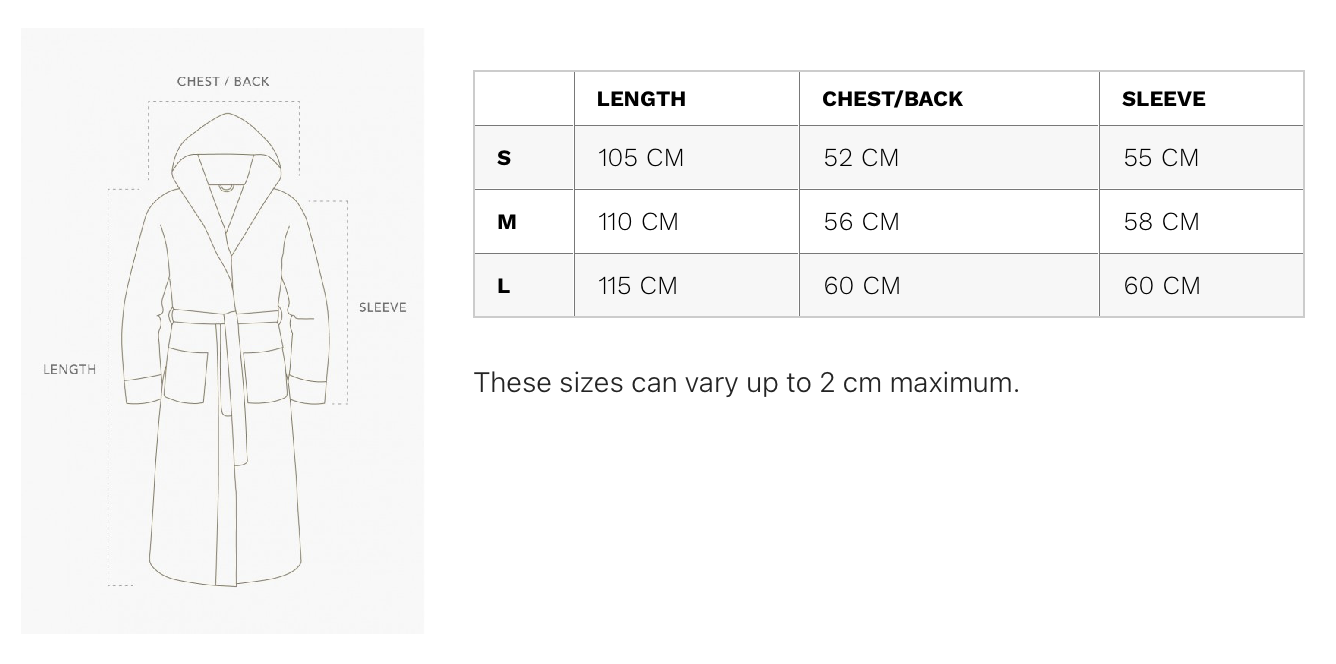Viewport: 1336px width, 664px height.
Task: Click the S size row label
Action: tap(524, 158)
